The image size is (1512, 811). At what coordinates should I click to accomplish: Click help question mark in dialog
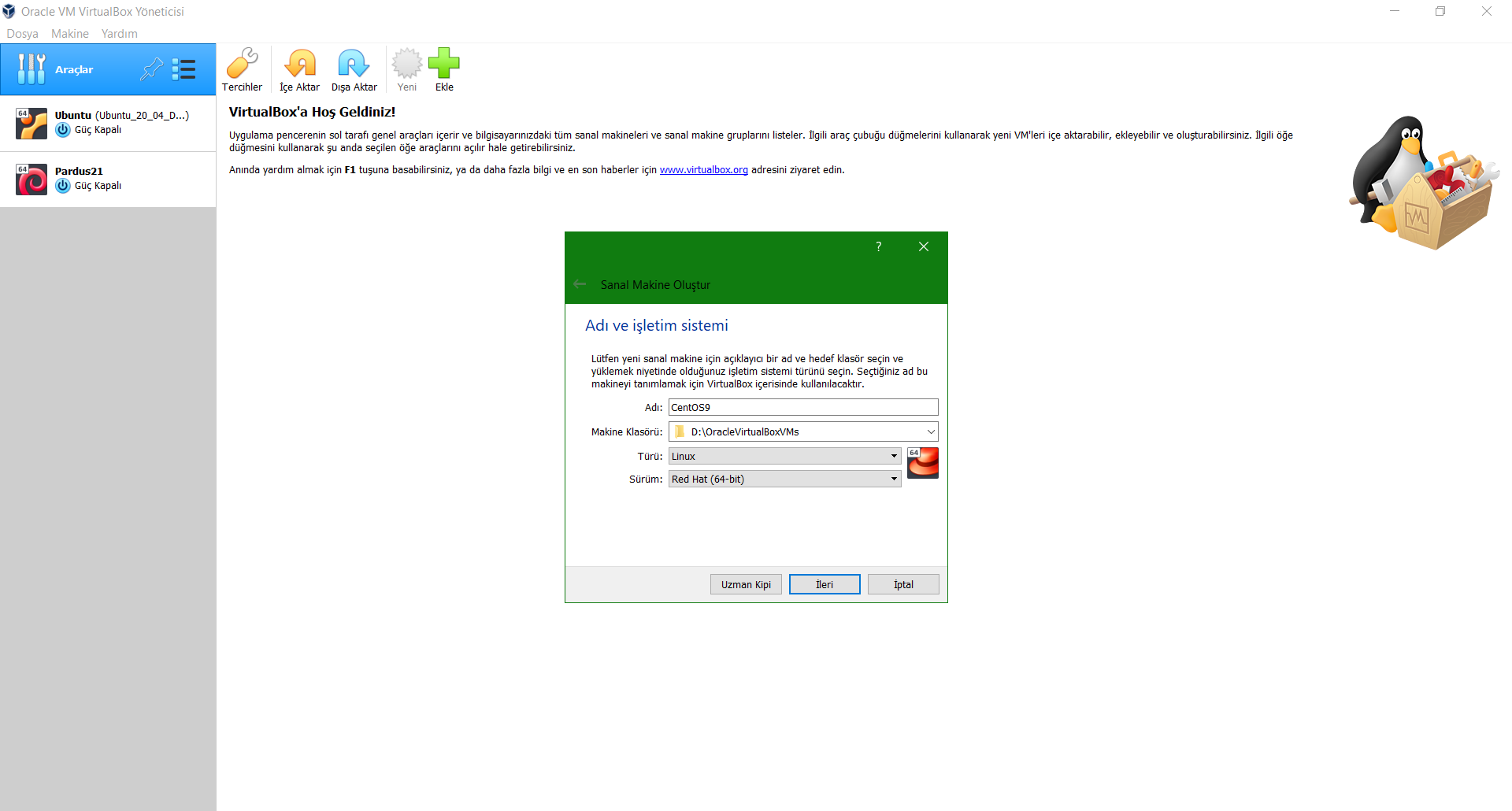(879, 246)
